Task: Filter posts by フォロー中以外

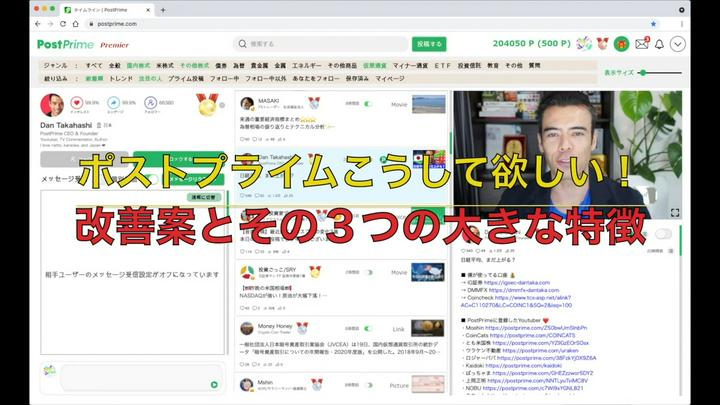Action: coord(265,79)
